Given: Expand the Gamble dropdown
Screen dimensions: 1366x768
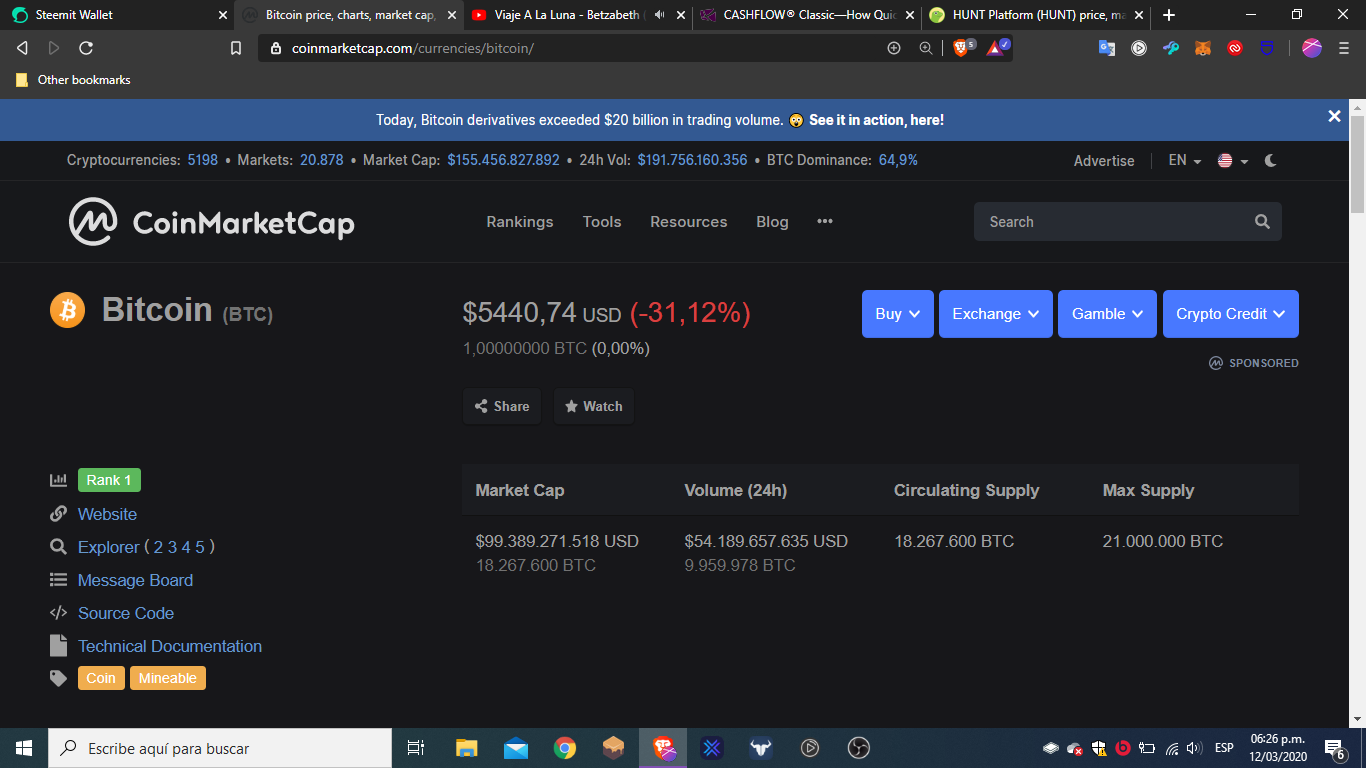Looking at the screenshot, I should (x=1107, y=314).
